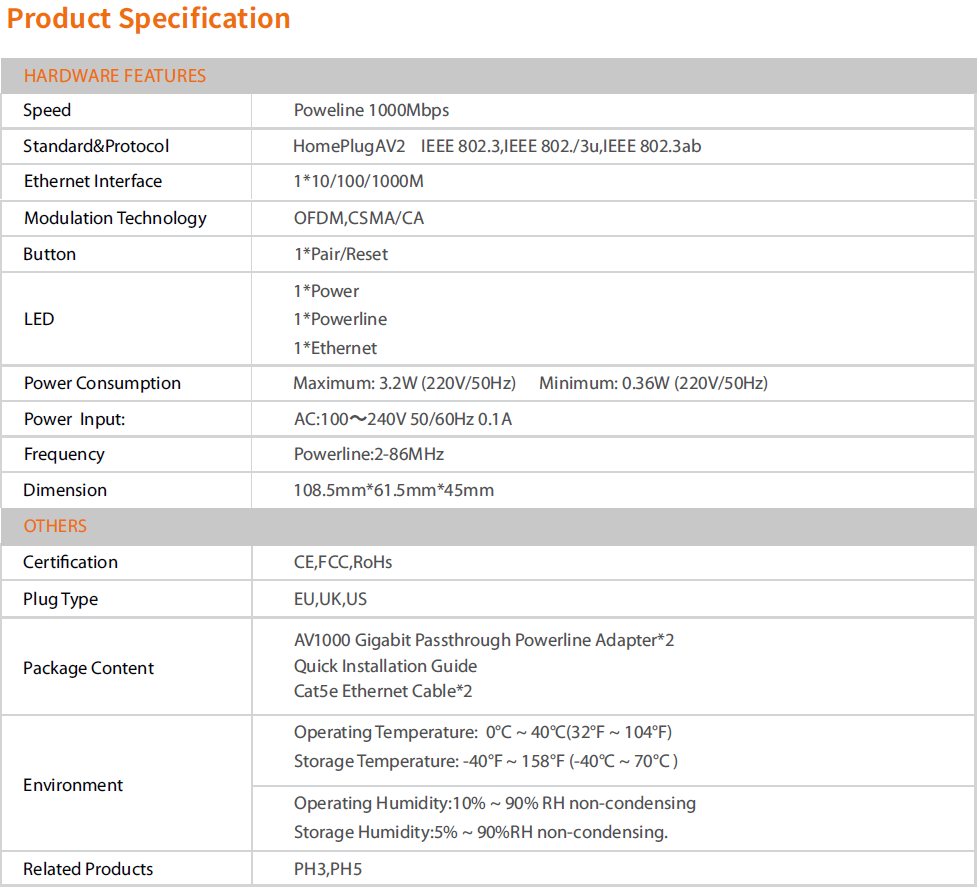Select the HomePlugAV2 standard text
This screenshot has width=977, height=887.
point(349,146)
